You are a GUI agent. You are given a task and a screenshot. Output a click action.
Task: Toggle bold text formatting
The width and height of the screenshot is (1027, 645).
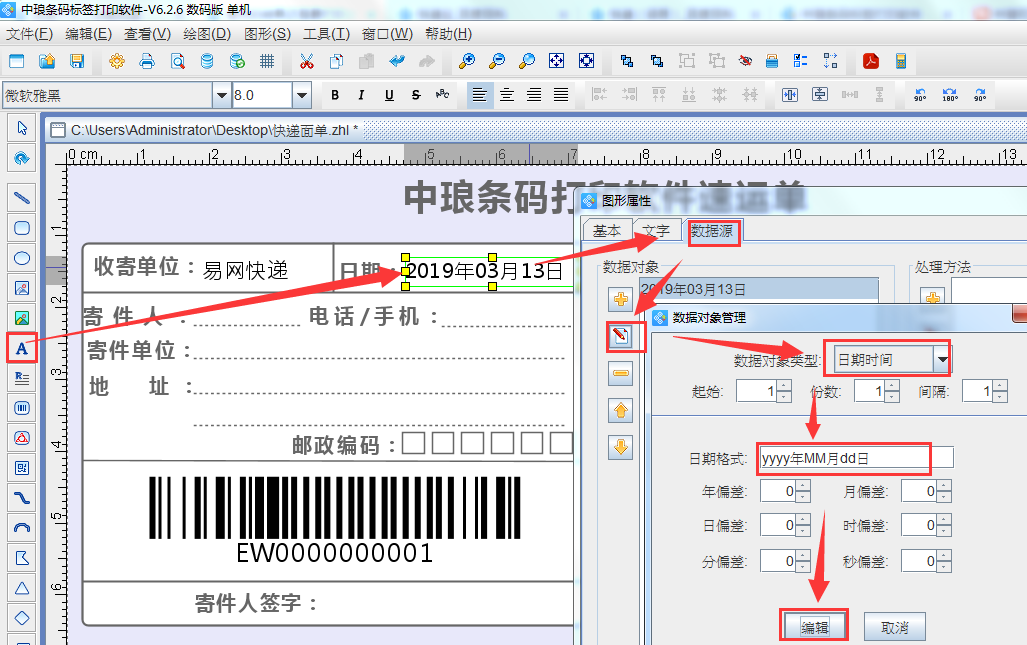pyautogui.click(x=335, y=96)
